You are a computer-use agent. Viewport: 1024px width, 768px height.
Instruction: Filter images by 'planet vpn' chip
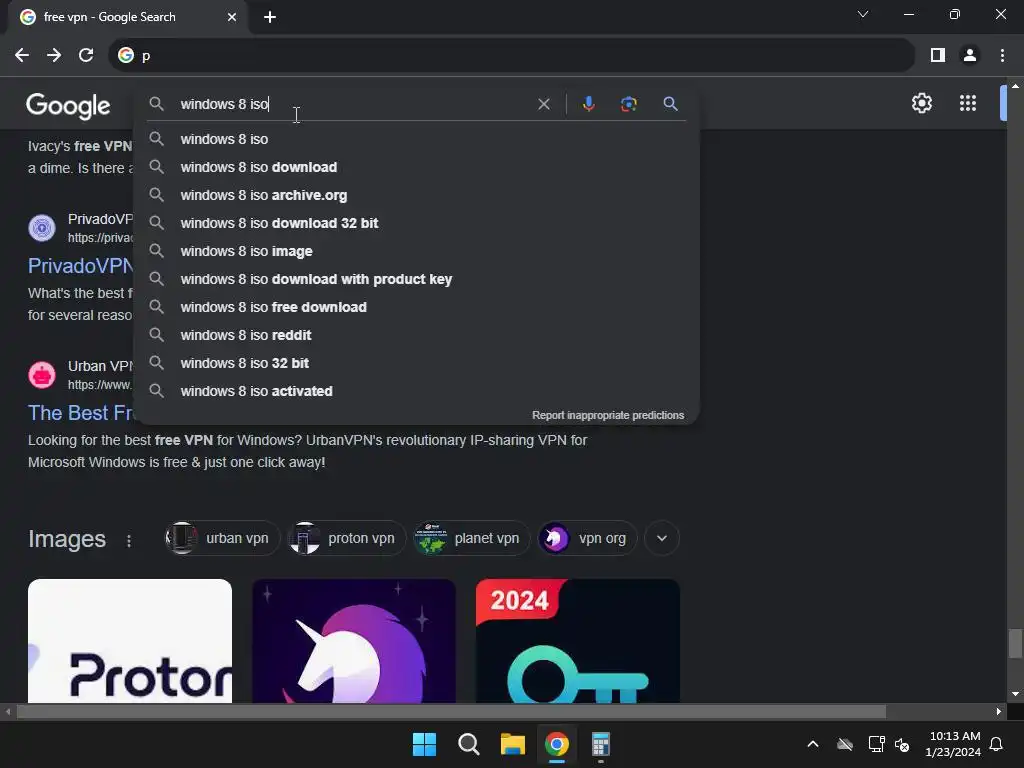tap(472, 538)
